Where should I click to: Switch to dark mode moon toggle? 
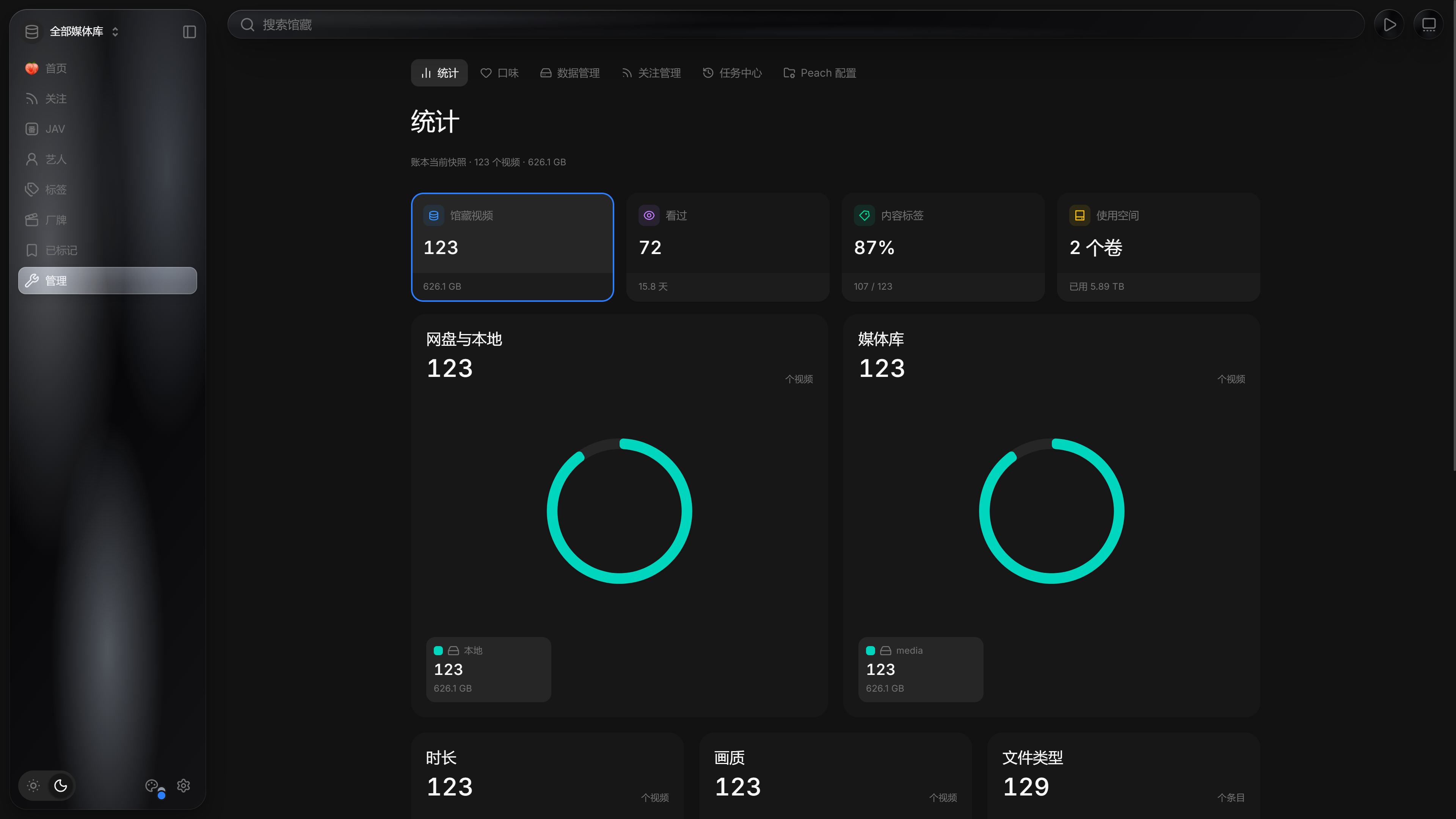pyautogui.click(x=61, y=786)
